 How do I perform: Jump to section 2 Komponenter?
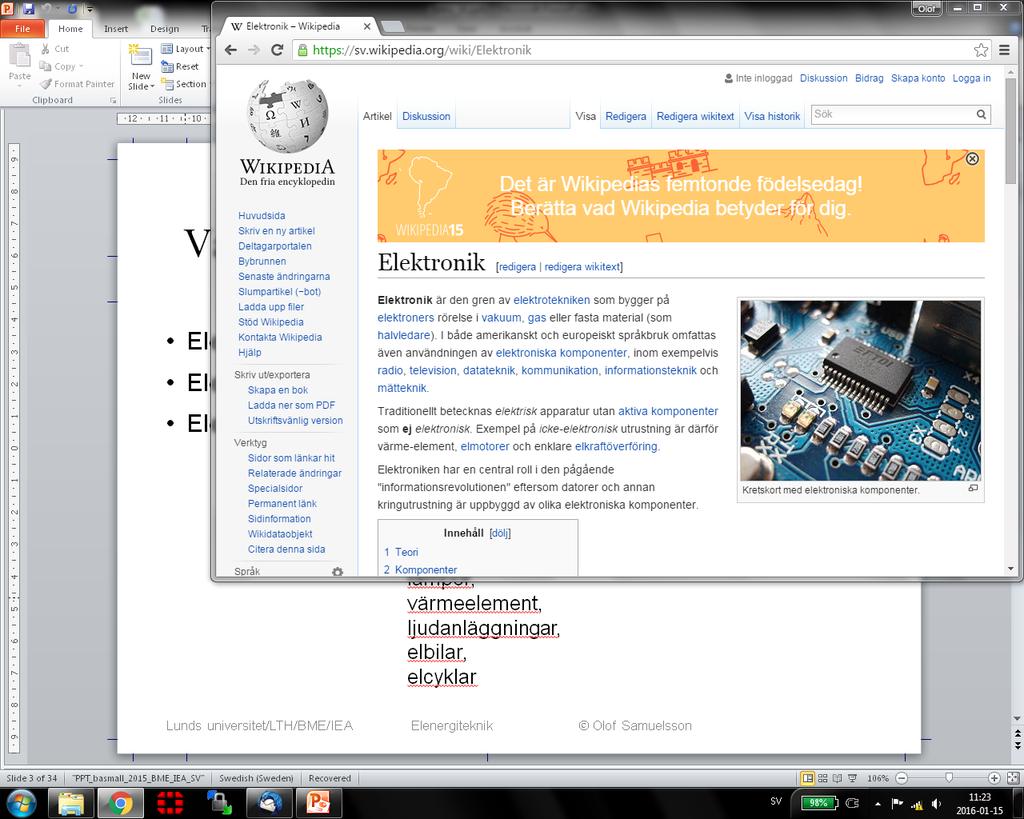[x=420, y=570]
